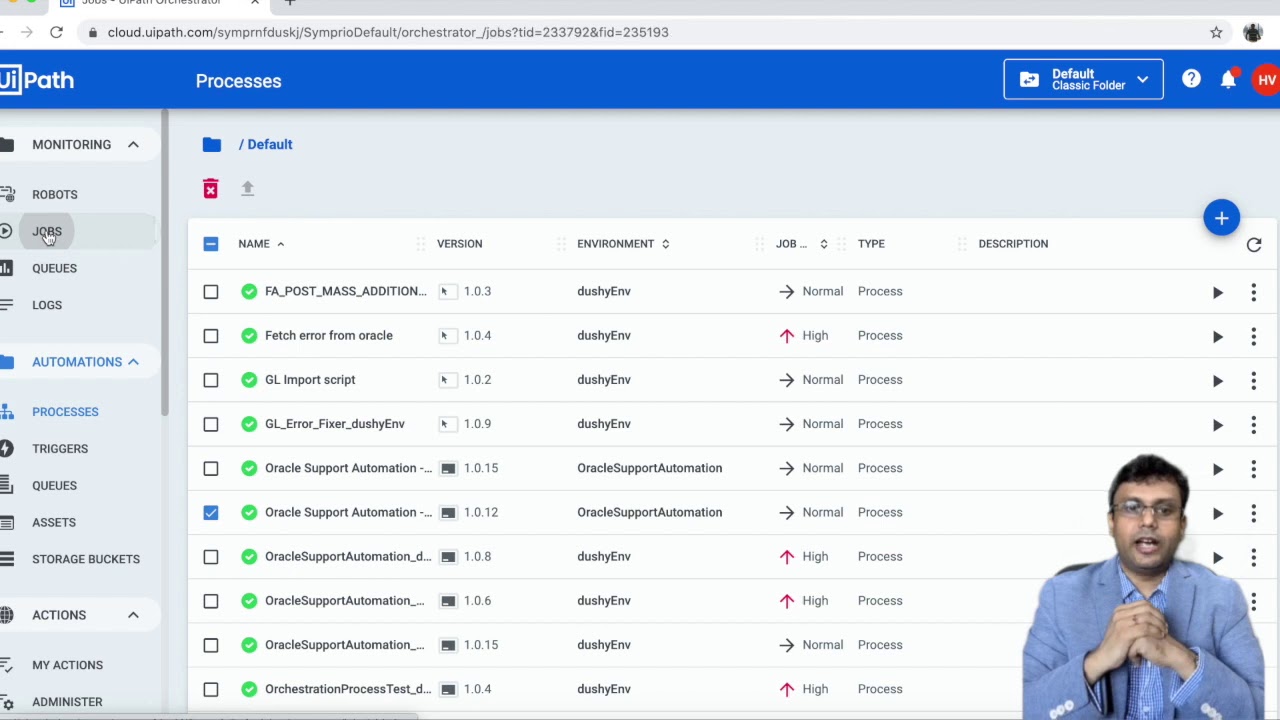The image size is (1280, 720).
Task: Refresh the processes table
Action: [1254, 245]
